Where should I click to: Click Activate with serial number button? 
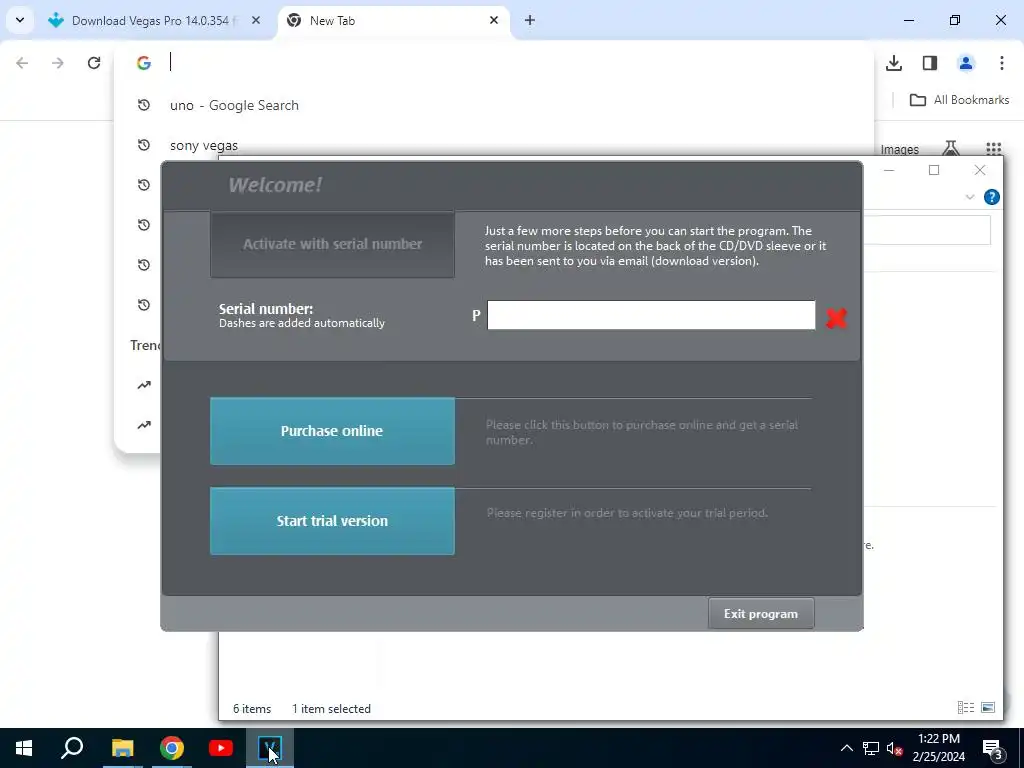click(332, 244)
